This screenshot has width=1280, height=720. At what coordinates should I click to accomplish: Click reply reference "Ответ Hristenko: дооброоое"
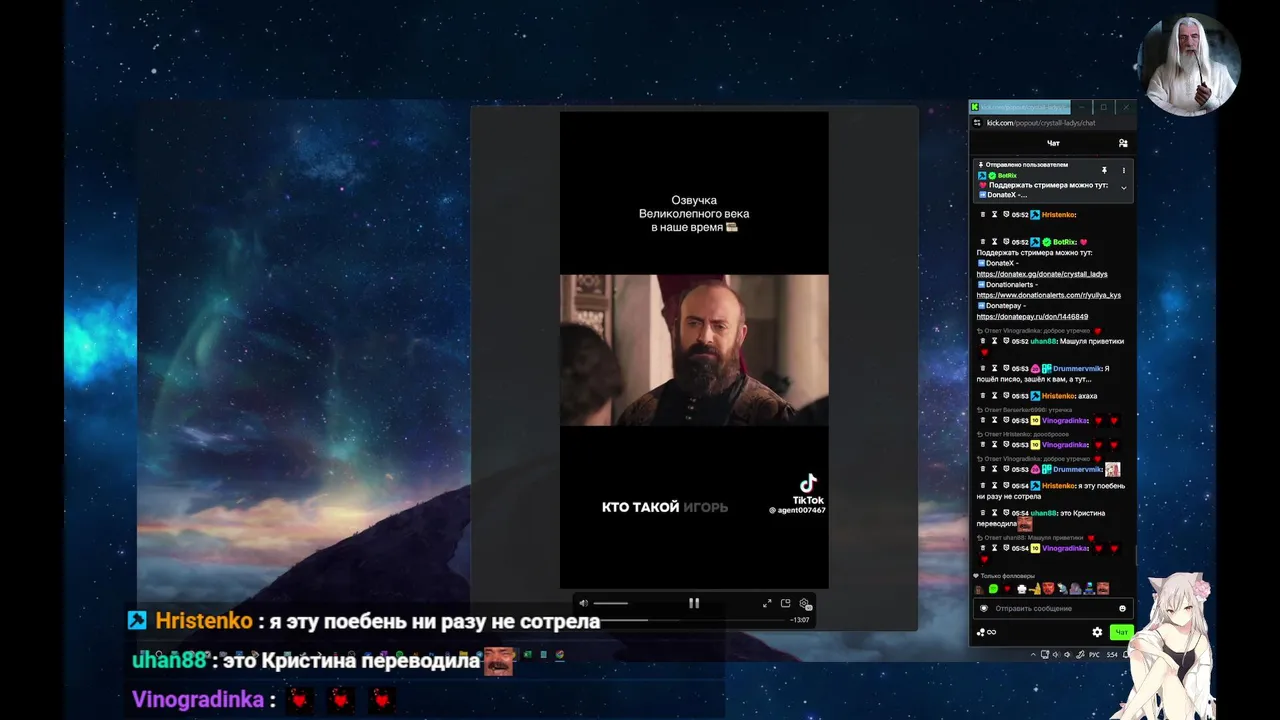click(1024, 434)
